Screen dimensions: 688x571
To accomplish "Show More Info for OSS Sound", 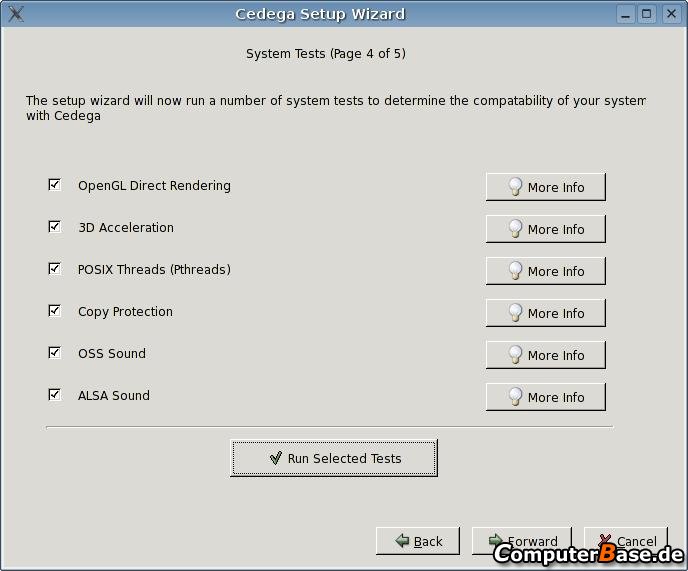I will (x=545, y=355).
